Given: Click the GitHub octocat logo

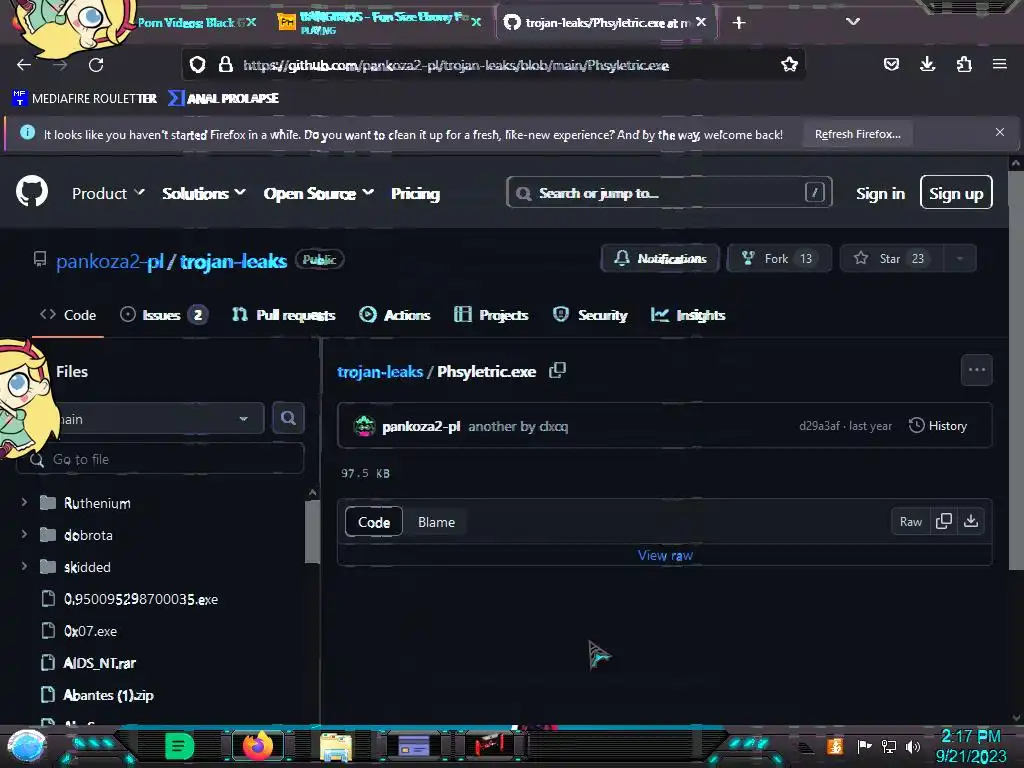Looking at the screenshot, I should pyautogui.click(x=32, y=193).
